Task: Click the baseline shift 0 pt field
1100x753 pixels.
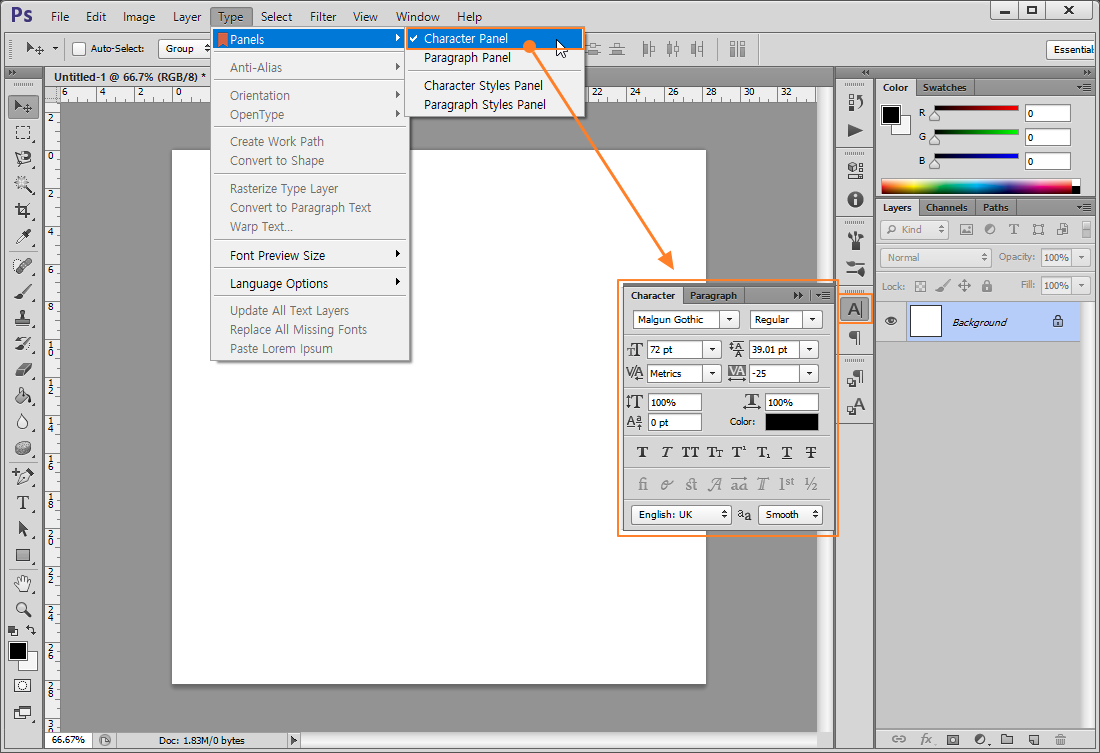Action: 674,422
